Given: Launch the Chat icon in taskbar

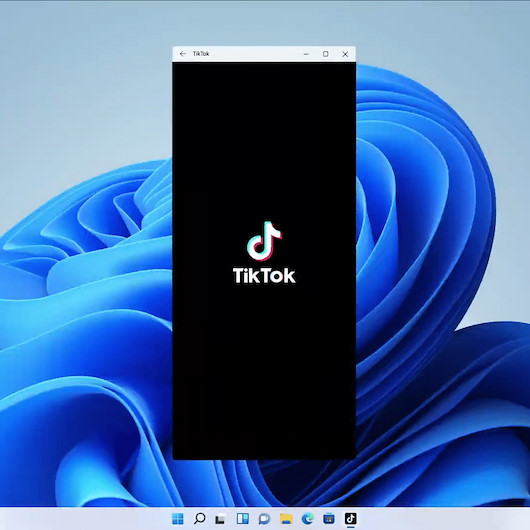Looking at the screenshot, I should (x=264, y=519).
